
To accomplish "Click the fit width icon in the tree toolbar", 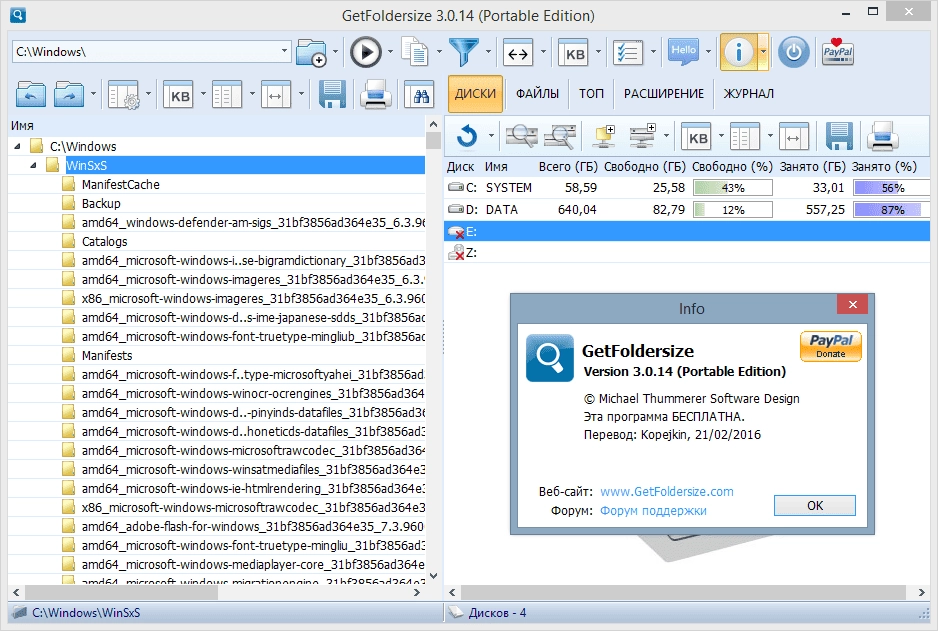I will [x=275, y=95].
